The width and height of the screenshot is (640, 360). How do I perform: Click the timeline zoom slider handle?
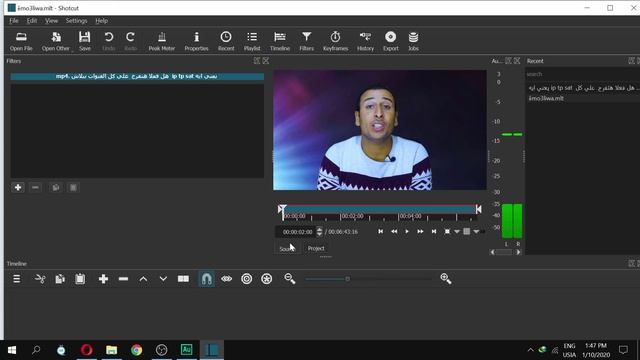click(x=347, y=279)
